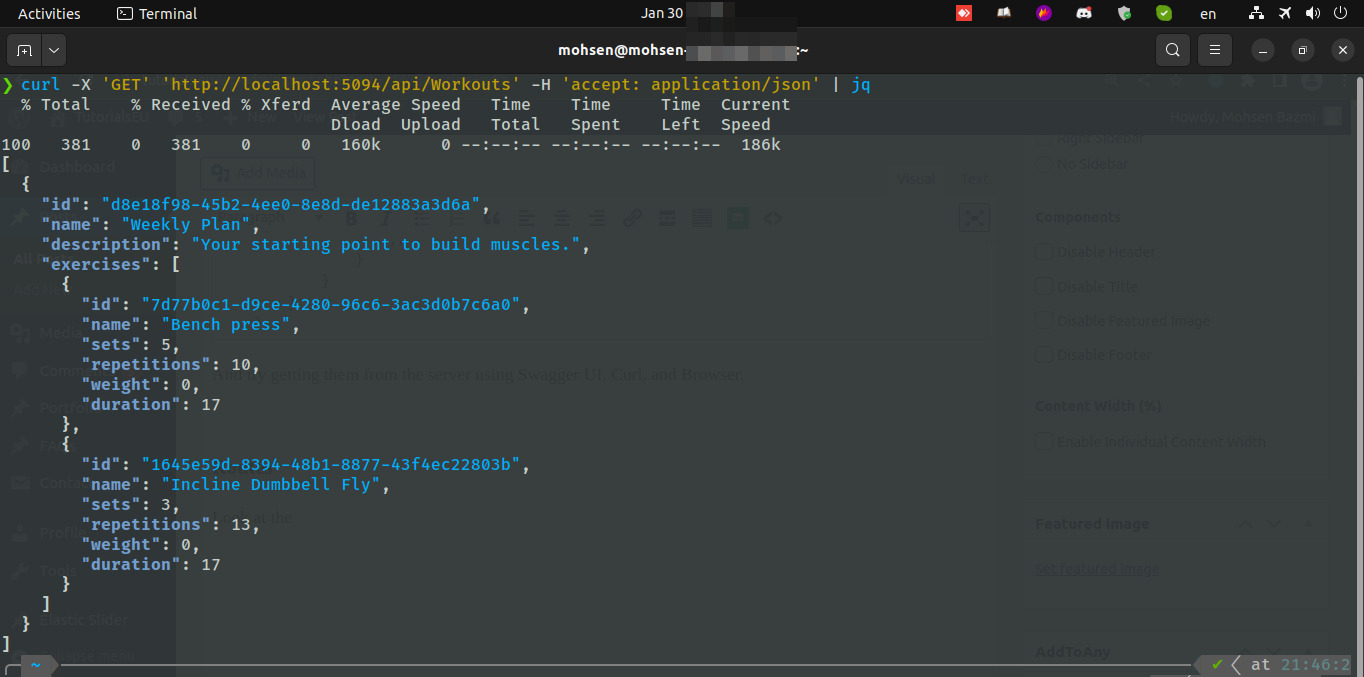Viewport: 1364px width, 677px height.
Task: Restore down the terminal window
Action: tap(1302, 50)
